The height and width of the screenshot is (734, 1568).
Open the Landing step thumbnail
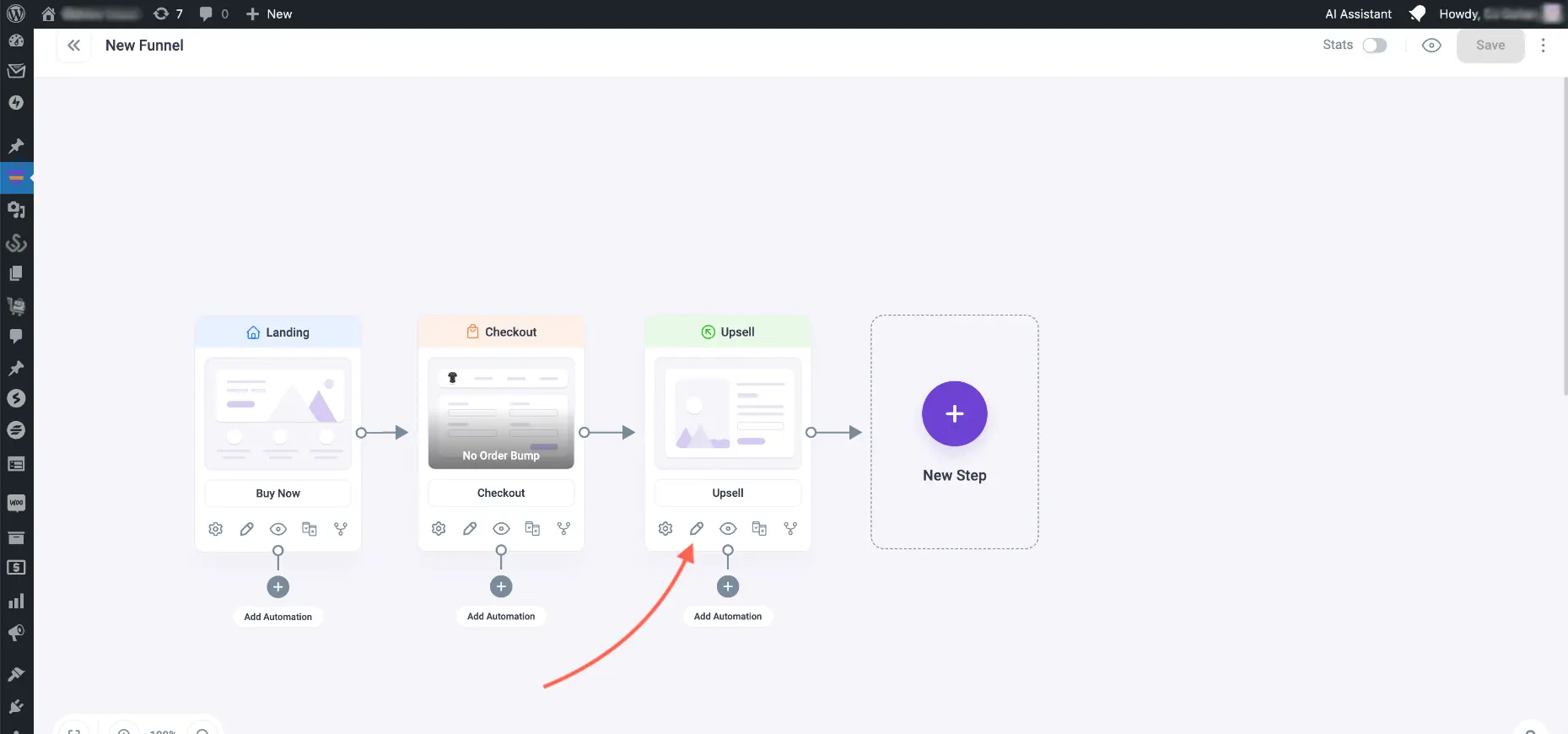coord(278,413)
